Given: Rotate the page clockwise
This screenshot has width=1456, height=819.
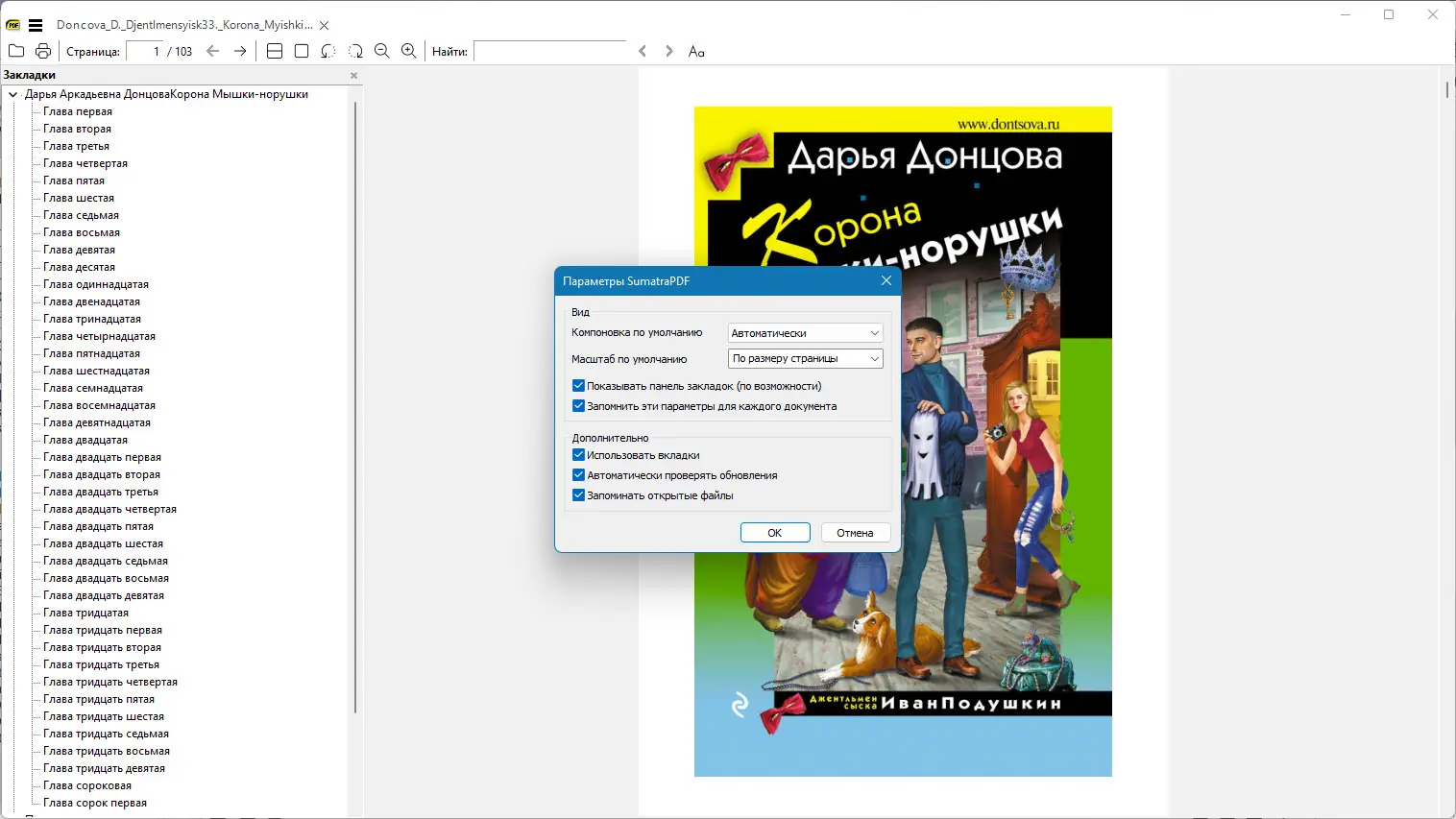Looking at the screenshot, I should (354, 50).
